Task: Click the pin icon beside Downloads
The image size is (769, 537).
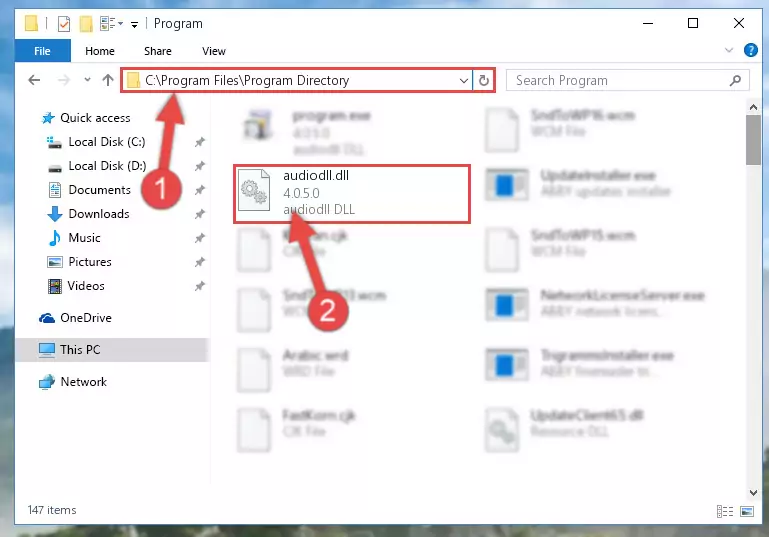Action: pyautogui.click(x=199, y=214)
